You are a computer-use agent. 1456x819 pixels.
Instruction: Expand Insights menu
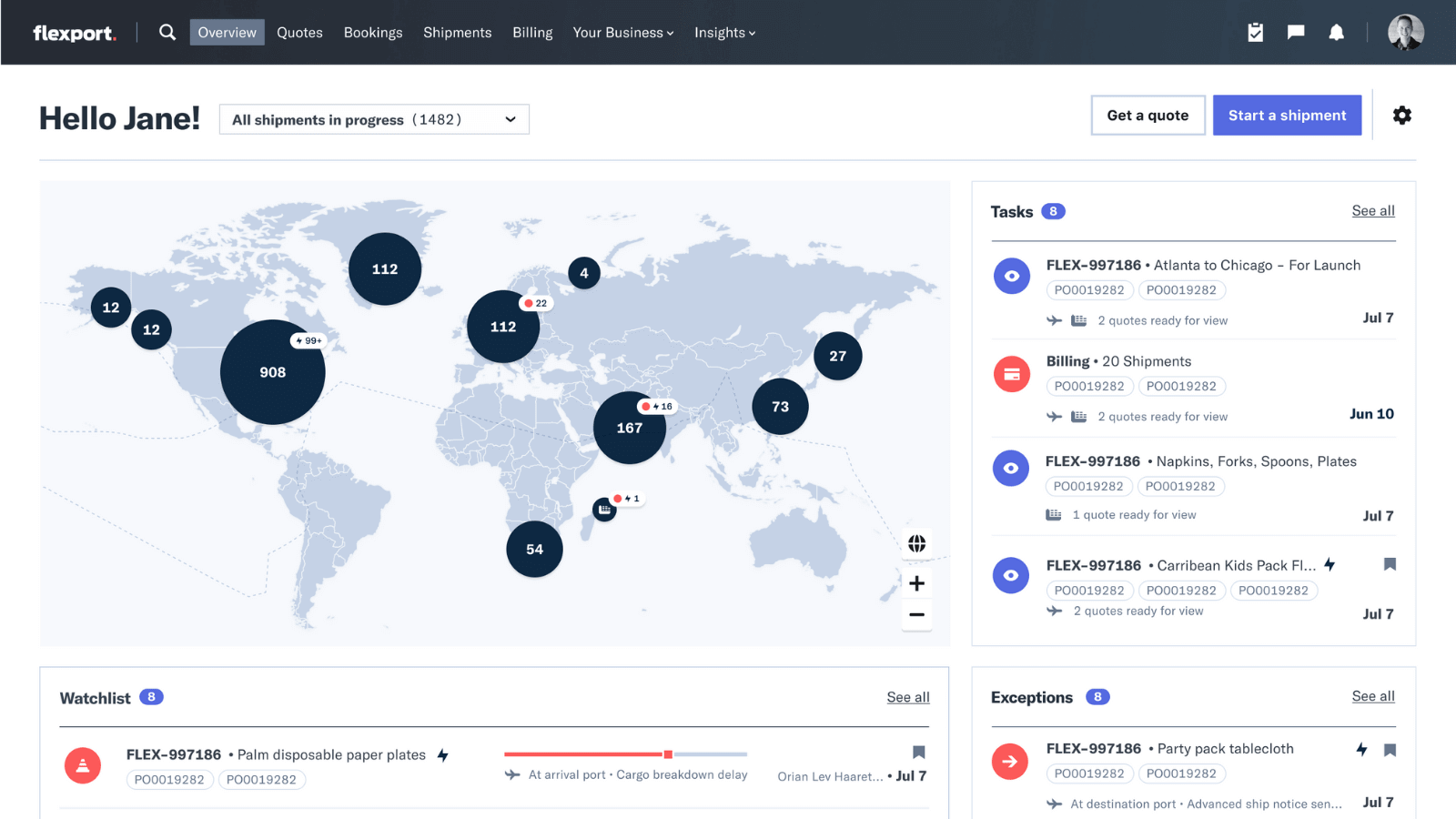click(725, 33)
